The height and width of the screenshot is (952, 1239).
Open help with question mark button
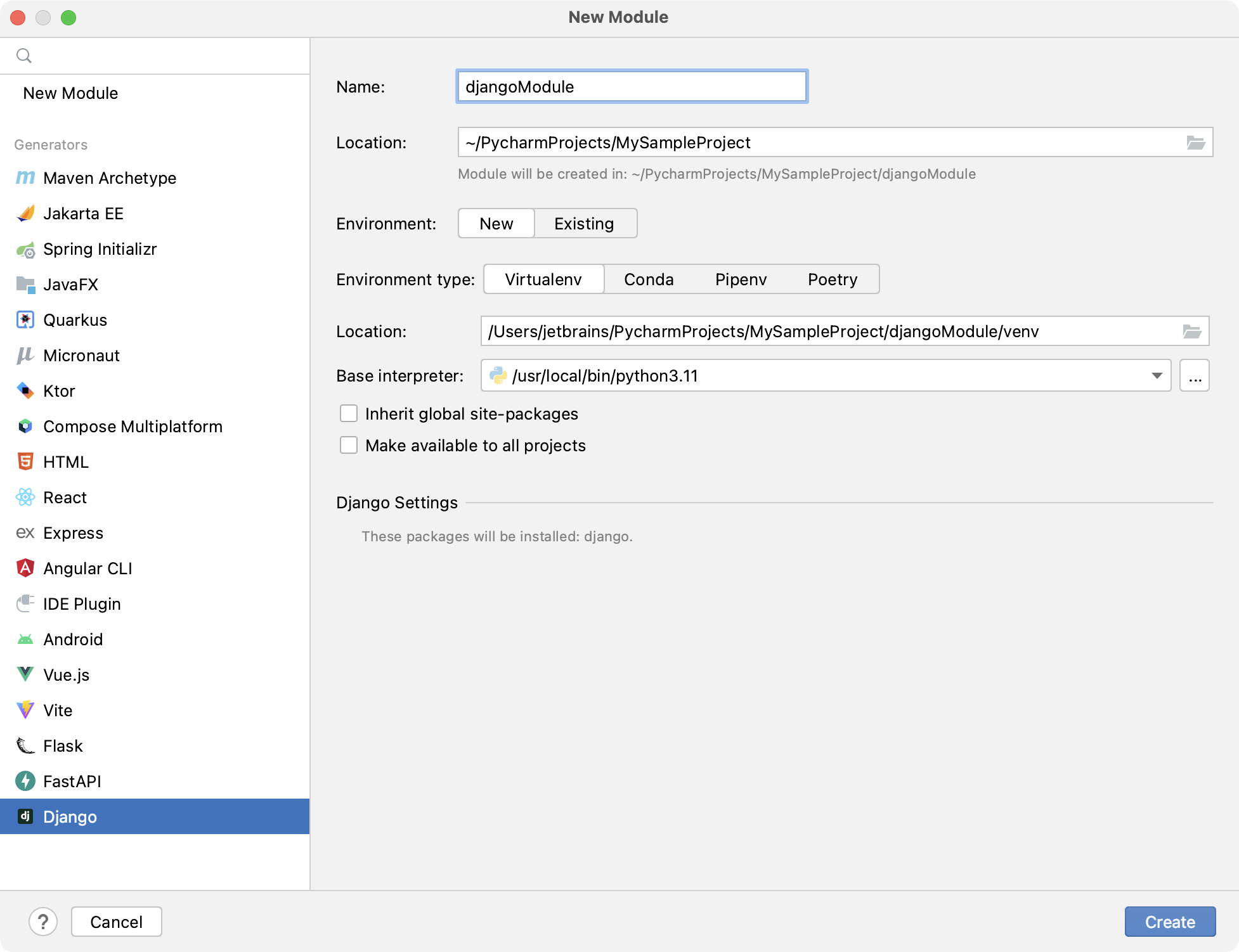click(43, 922)
